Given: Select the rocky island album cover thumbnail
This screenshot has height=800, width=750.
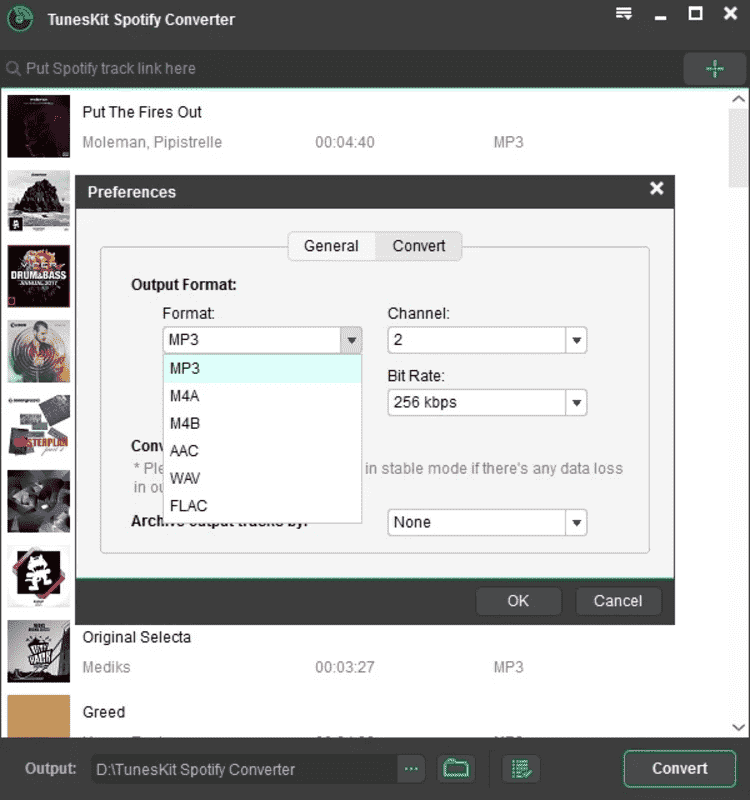Looking at the screenshot, I should point(39,201).
